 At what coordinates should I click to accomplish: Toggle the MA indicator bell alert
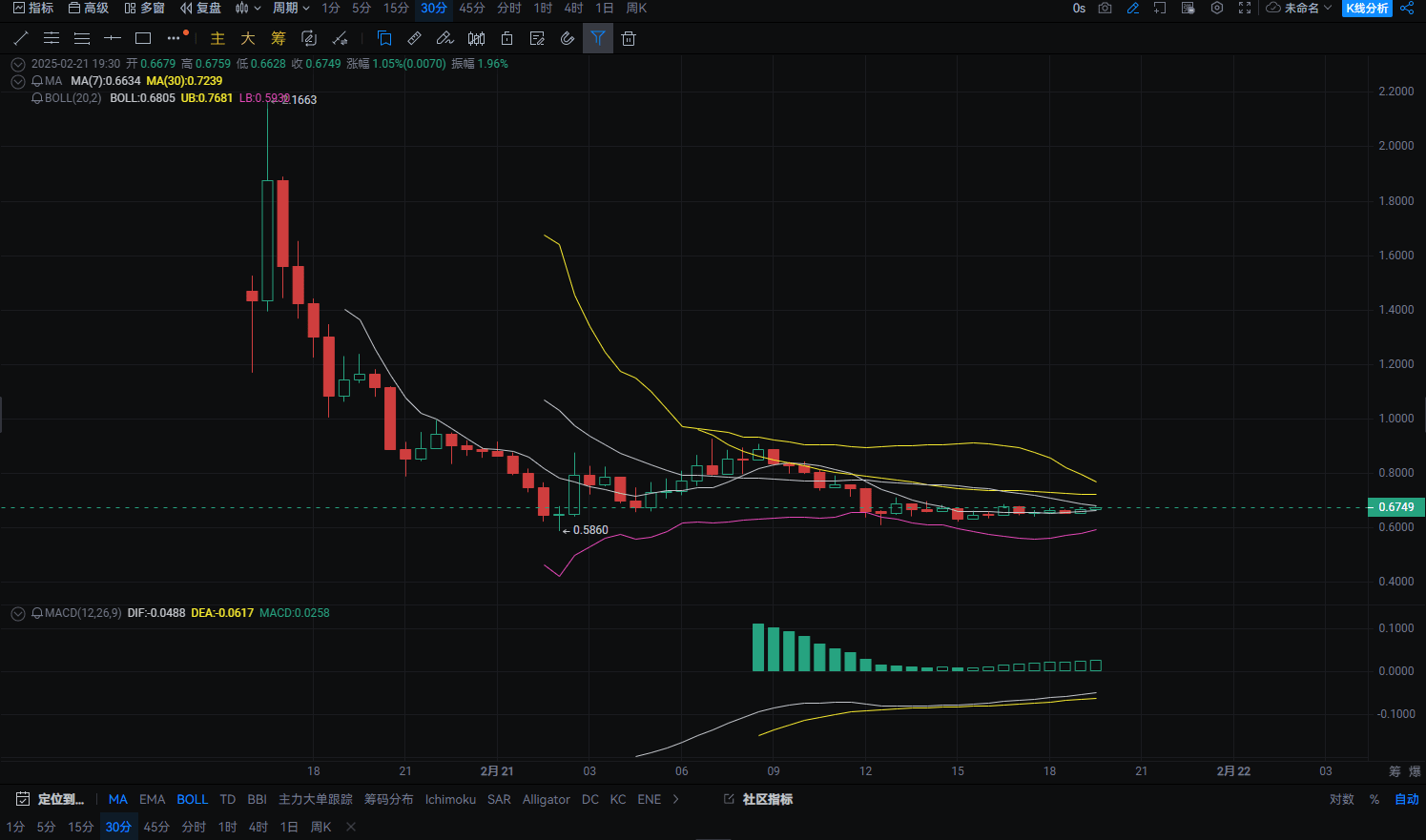tap(37, 81)
